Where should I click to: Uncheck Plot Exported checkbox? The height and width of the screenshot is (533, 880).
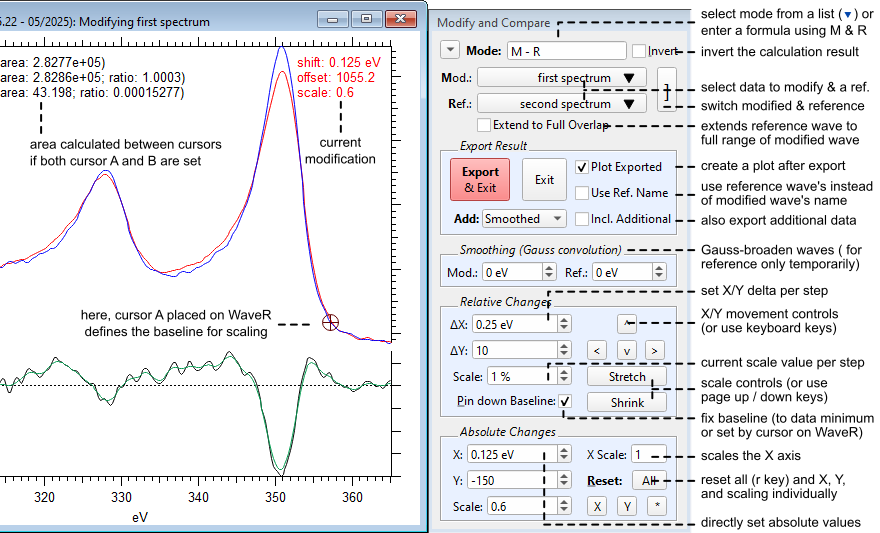(582, 167)
